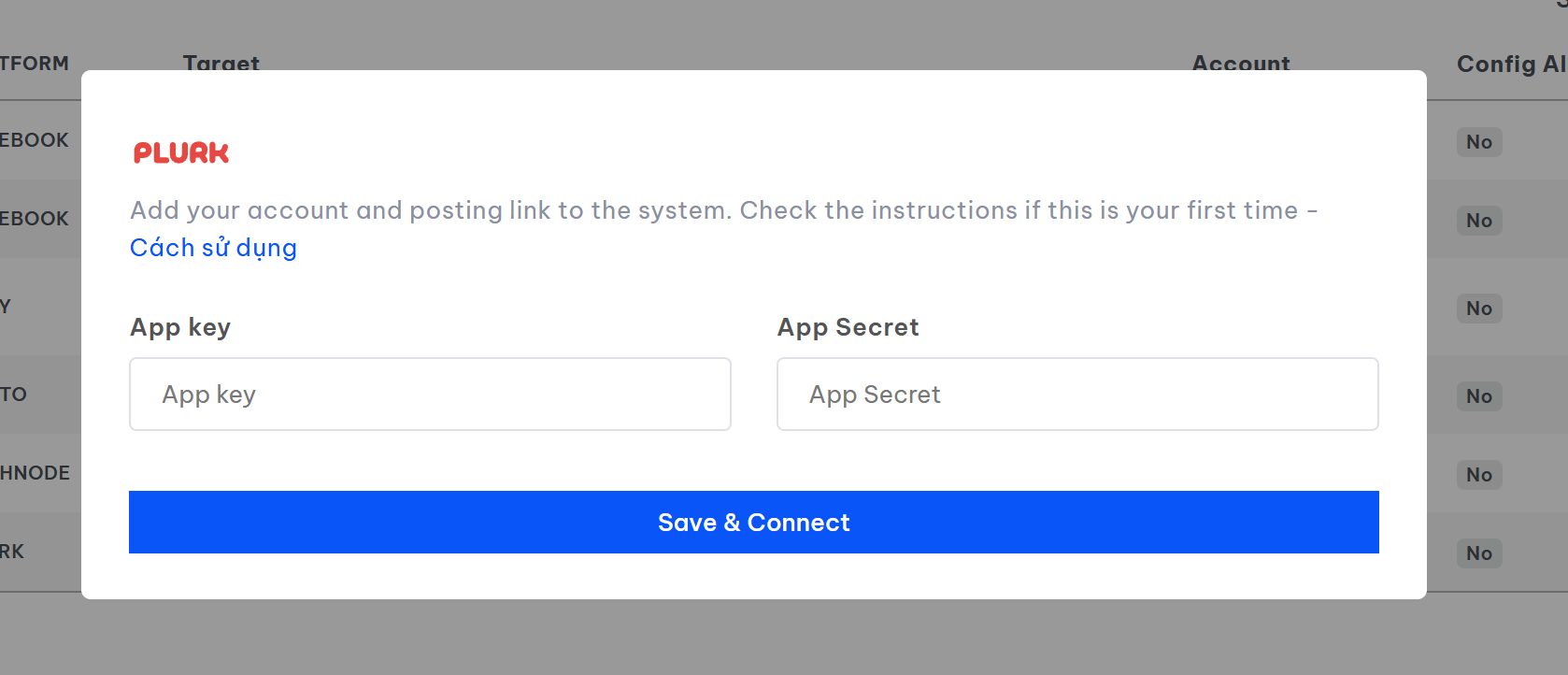This screenshot has width=1568, height=675.
Task: Select the Target column header
Action: [x=221, y=63]
